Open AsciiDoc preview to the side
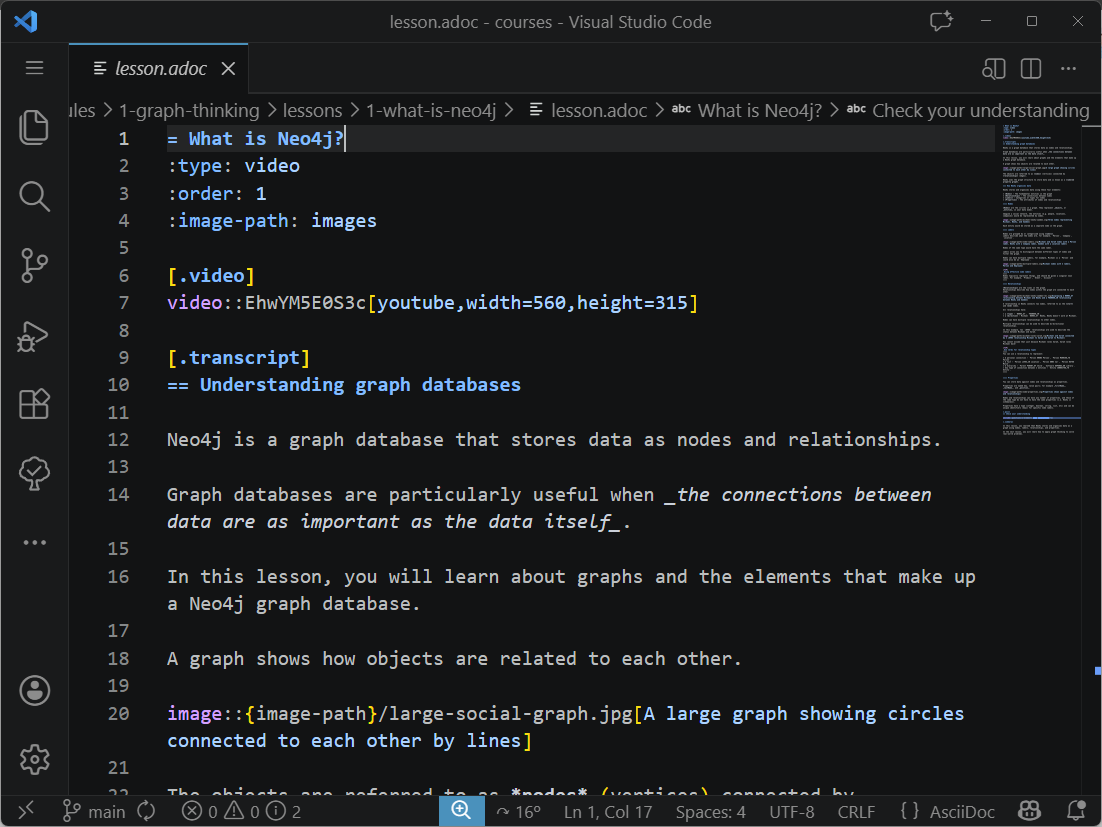This screenshot has height=827, width=1102. 993,69
